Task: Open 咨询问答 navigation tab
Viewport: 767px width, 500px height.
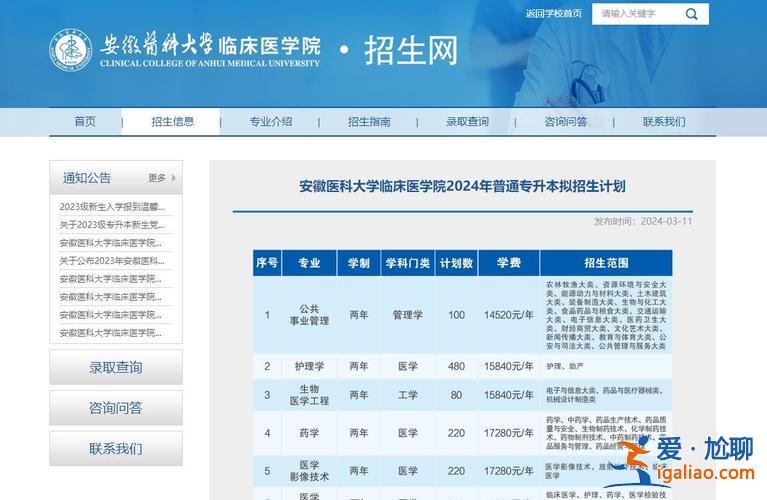Action: tap(565, 121)
